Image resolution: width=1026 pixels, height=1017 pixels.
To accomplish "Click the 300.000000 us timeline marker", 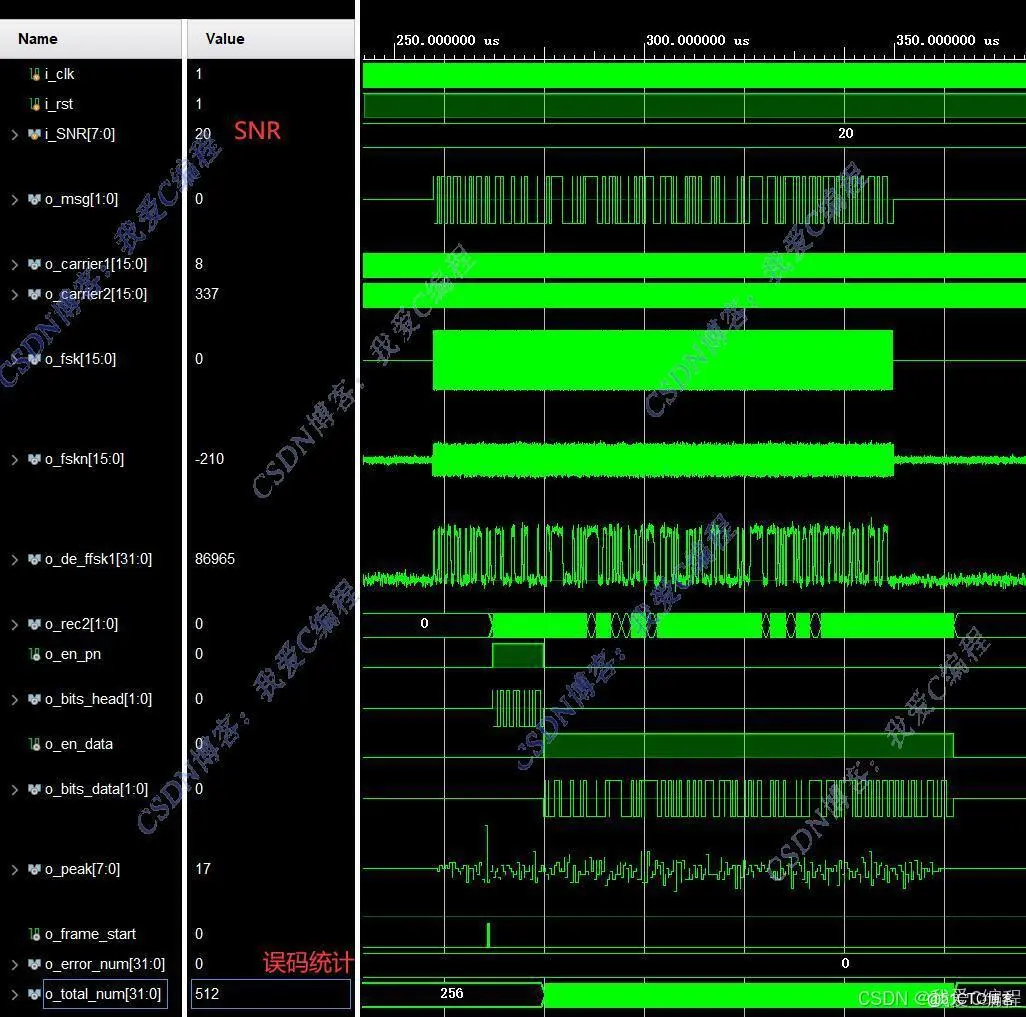I will pyautogui.click(x=698, y=41).
